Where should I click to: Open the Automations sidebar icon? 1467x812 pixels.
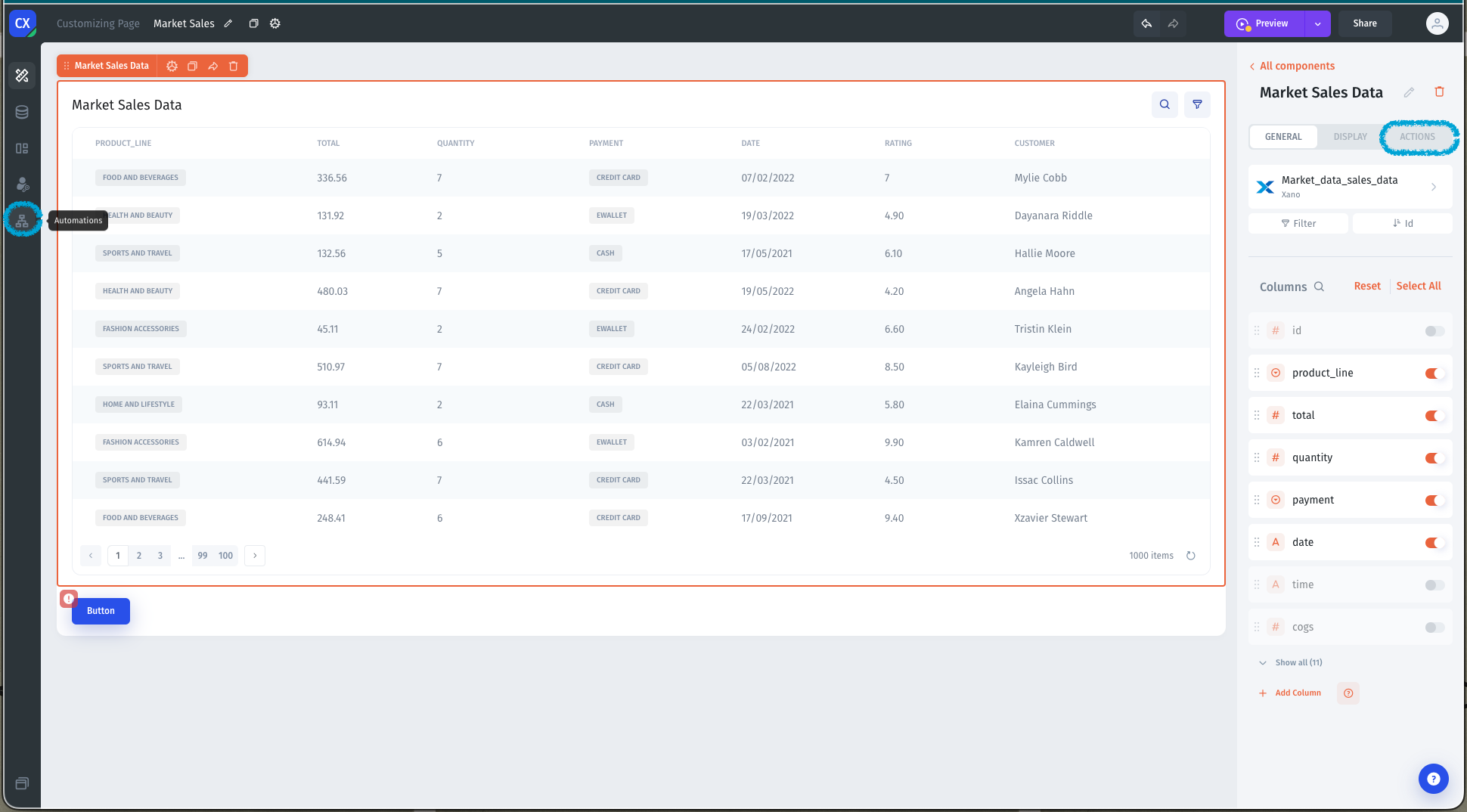22,221
